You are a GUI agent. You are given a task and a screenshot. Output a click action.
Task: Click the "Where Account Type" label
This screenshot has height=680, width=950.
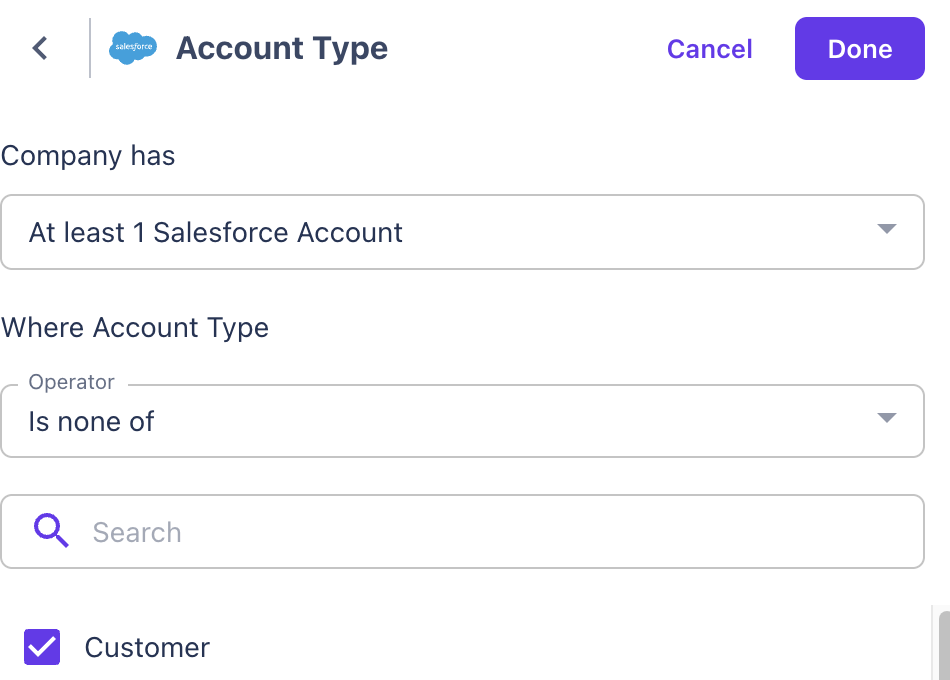coord(135,328)
